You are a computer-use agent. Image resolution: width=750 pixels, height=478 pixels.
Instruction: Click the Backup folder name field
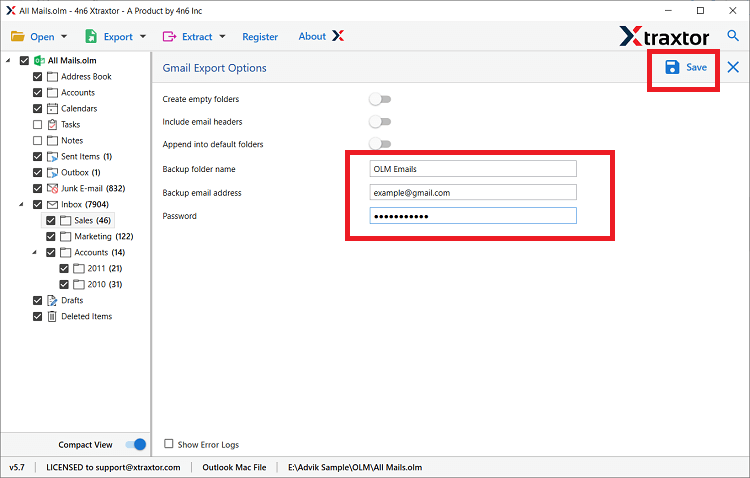[x=473, y=168]
